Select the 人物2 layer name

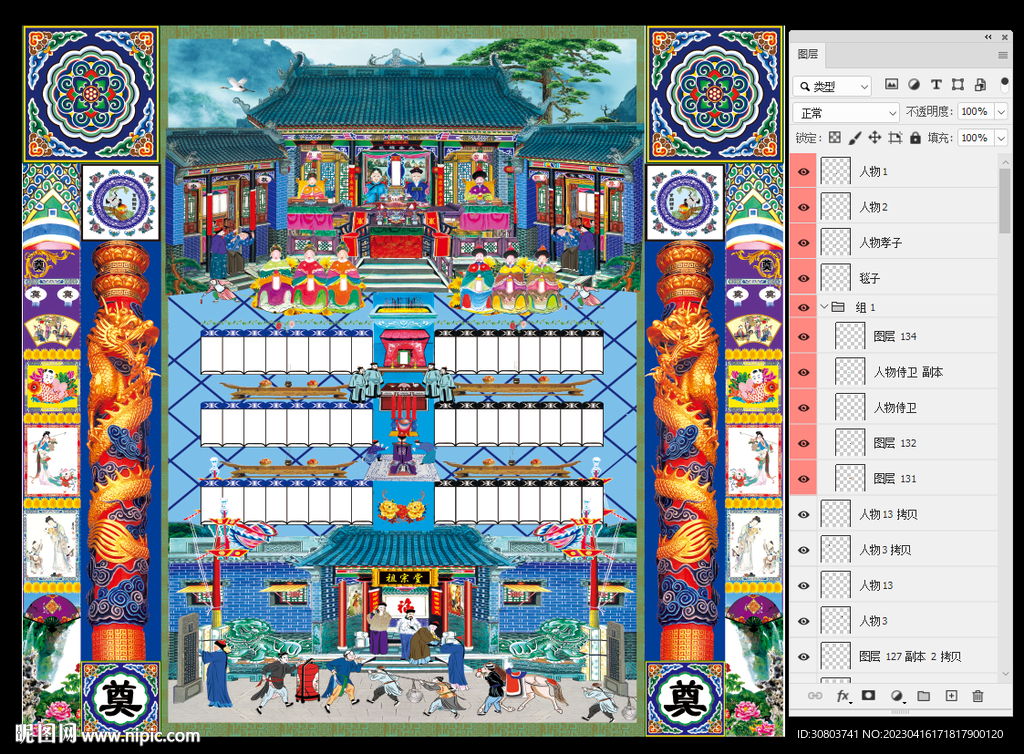pos(873,208)
